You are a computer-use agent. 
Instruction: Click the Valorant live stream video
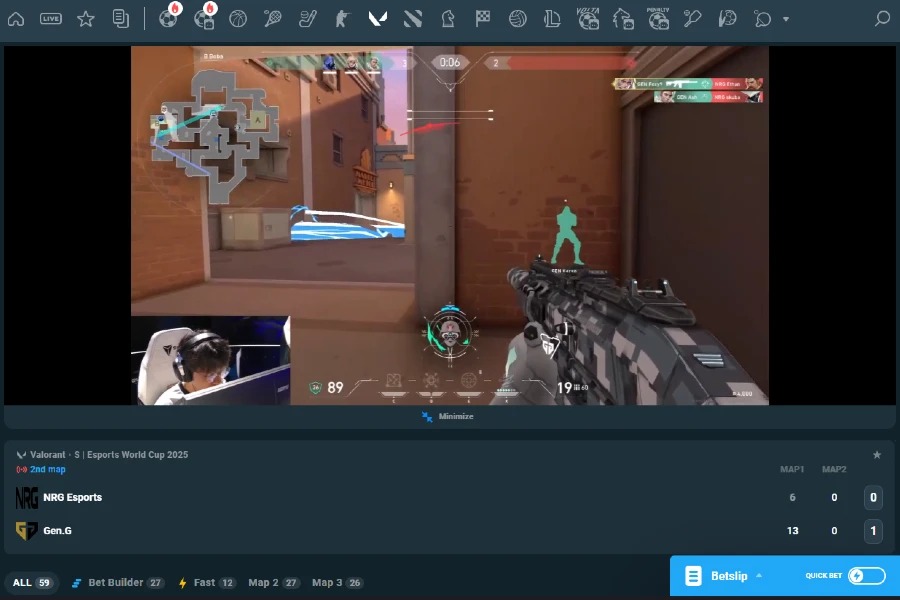pyautogui.click(x=450, y=225)
